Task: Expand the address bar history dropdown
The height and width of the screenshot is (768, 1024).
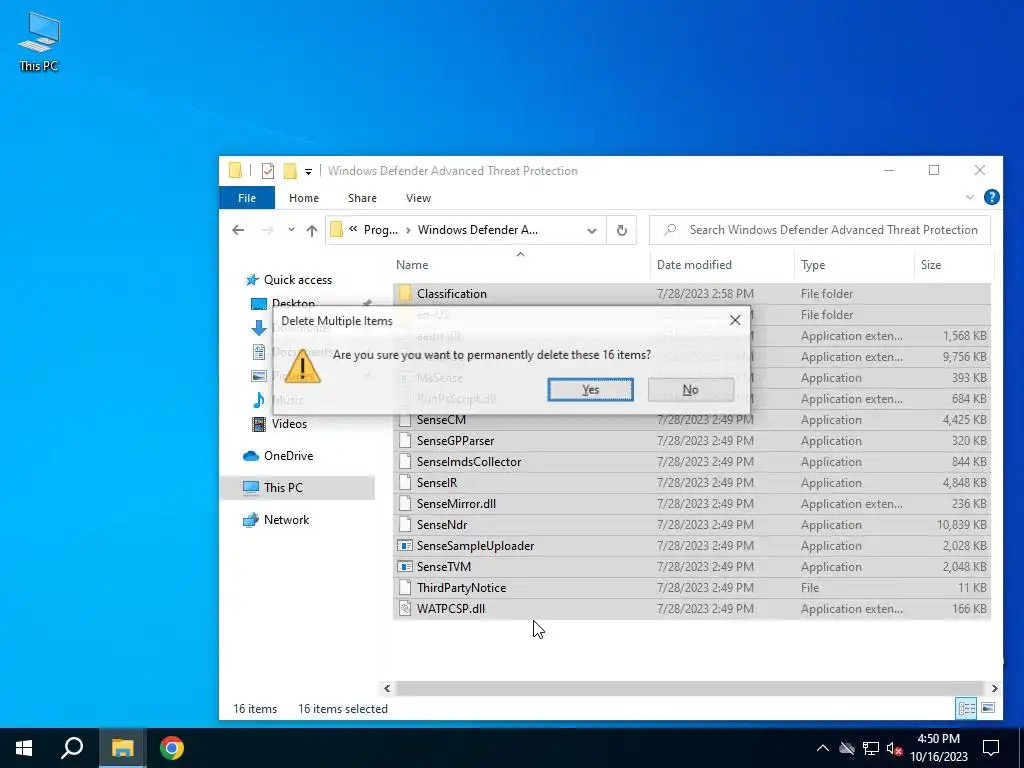Action: click(592, 231)
